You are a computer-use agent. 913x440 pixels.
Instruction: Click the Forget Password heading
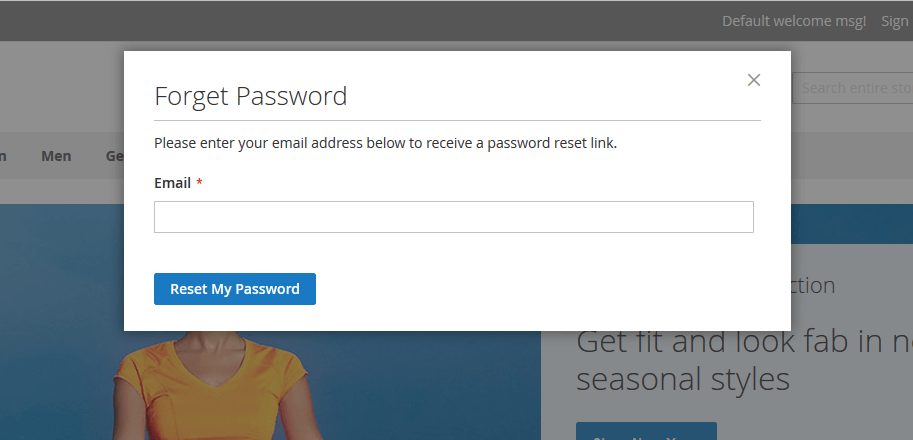click(250, 97)
